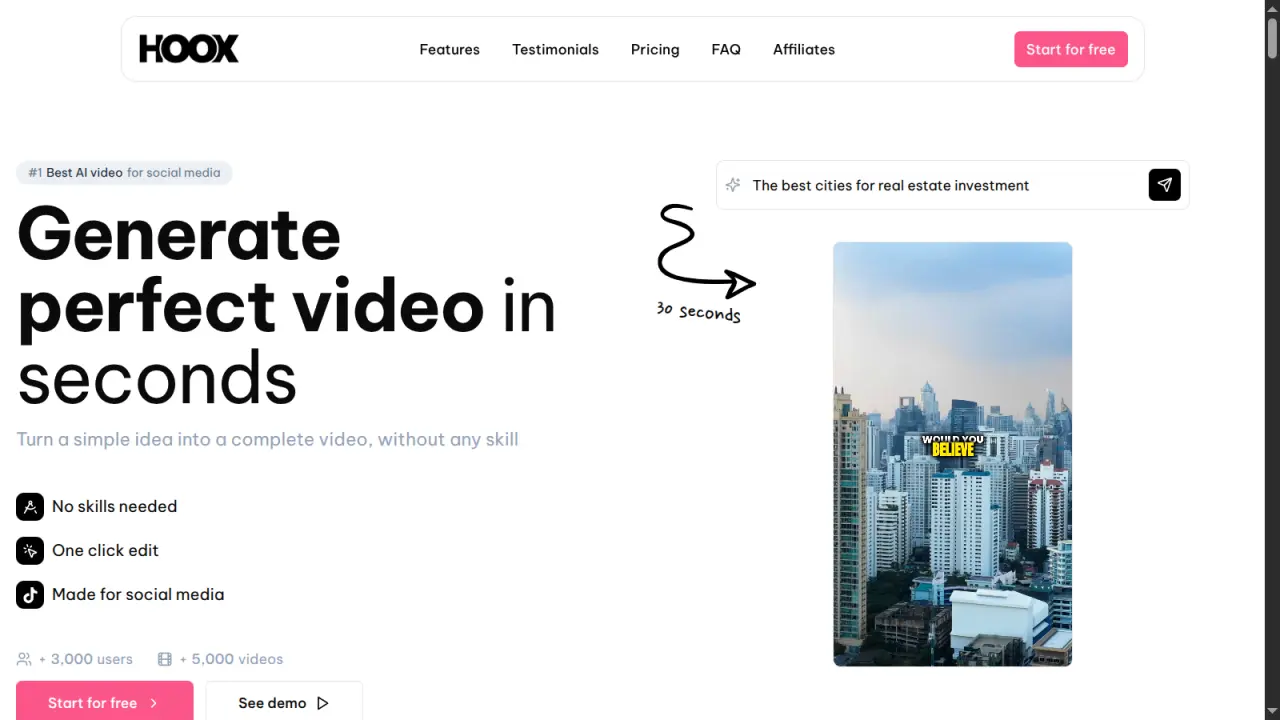The height and width of the screenshot is (720, 1280).
Task: Click the See demo button
Action: click(x=283, y=703)
